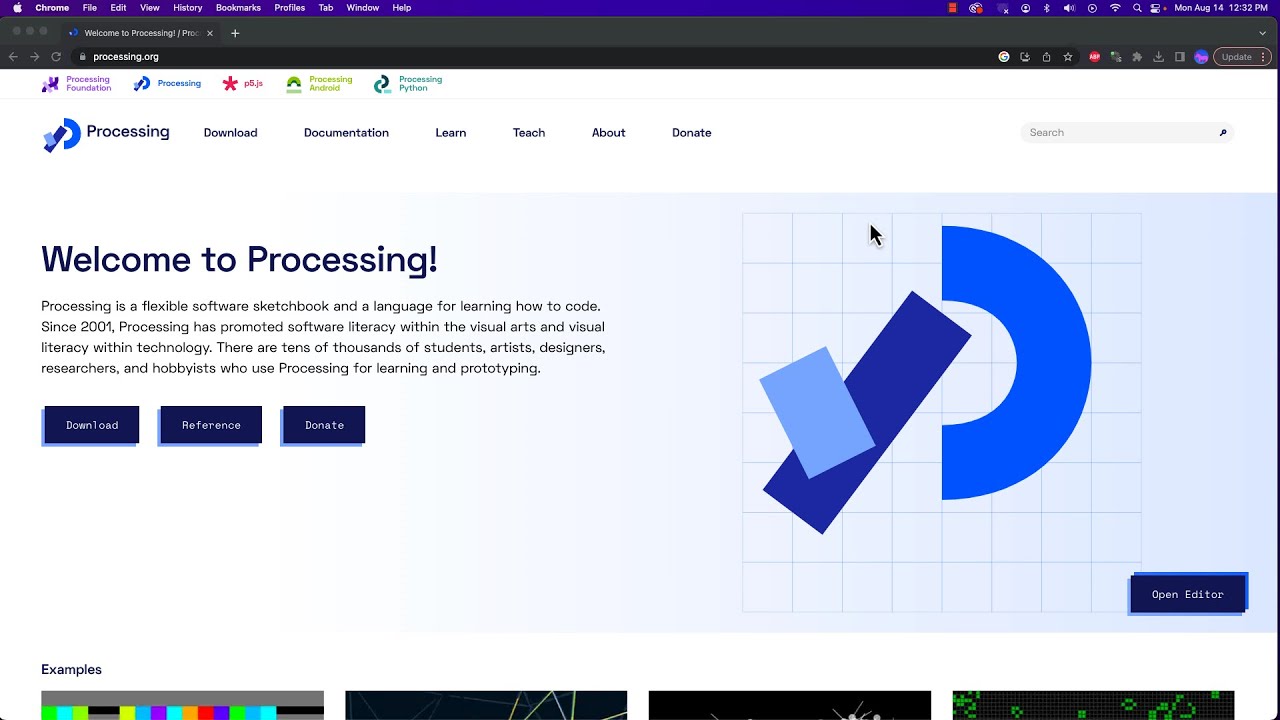1280x720 pixels.
Task: Click the browser Forward arrow
Action: click(x=34, y=57)
